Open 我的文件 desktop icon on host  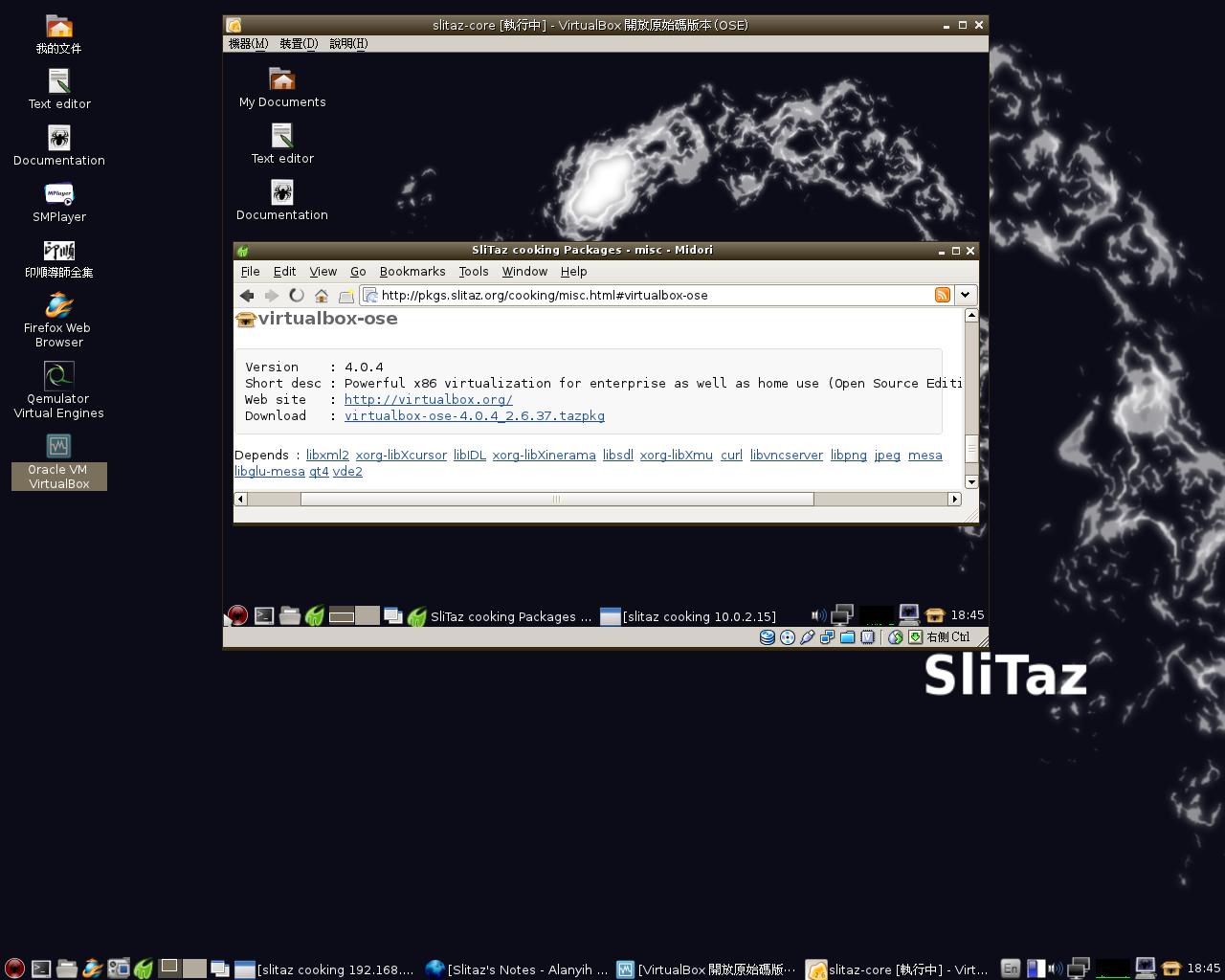point(59,34)
